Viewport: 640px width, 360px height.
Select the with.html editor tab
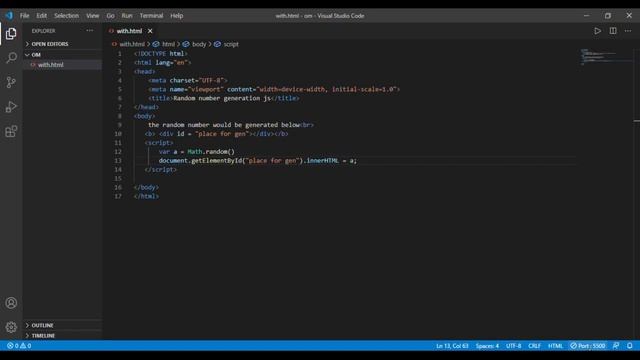129,31
